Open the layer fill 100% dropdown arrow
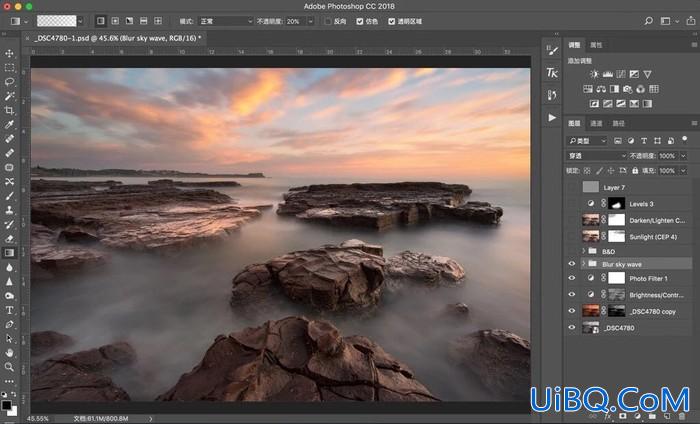This screenshot has width=700, height=424. tap(683, 170)
